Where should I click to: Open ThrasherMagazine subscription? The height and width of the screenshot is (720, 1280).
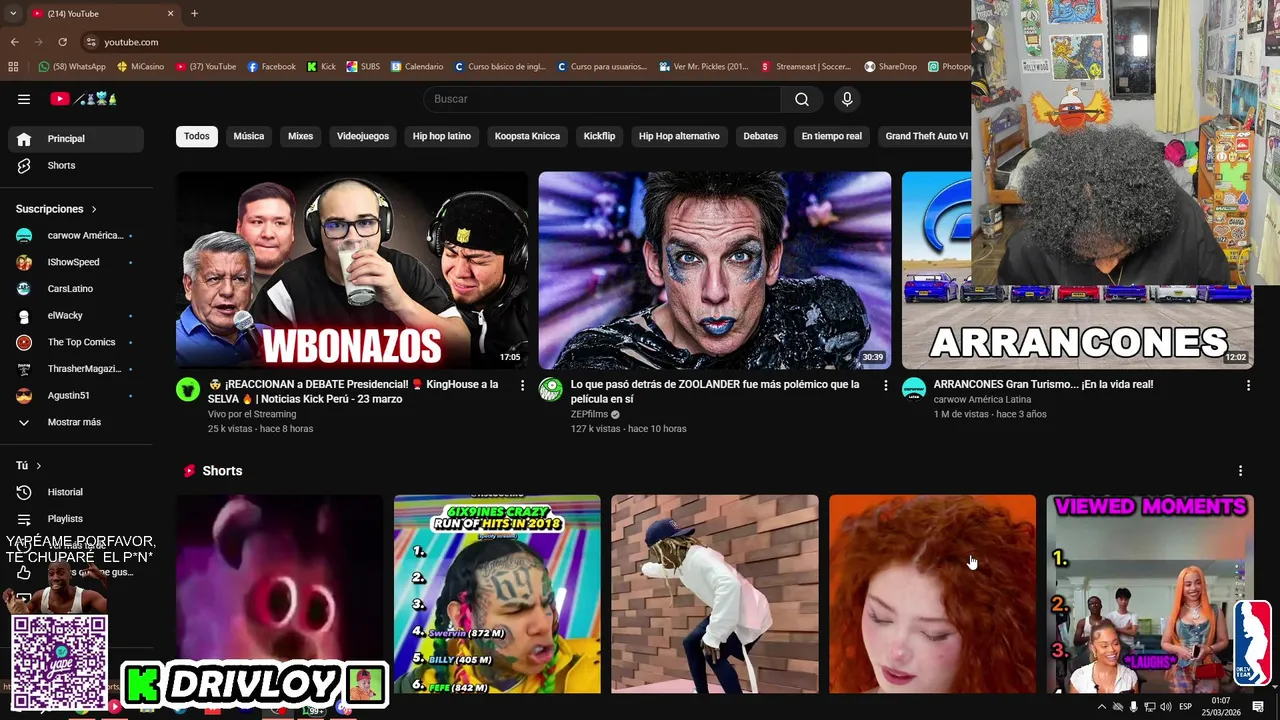click(x=76, y=369)
